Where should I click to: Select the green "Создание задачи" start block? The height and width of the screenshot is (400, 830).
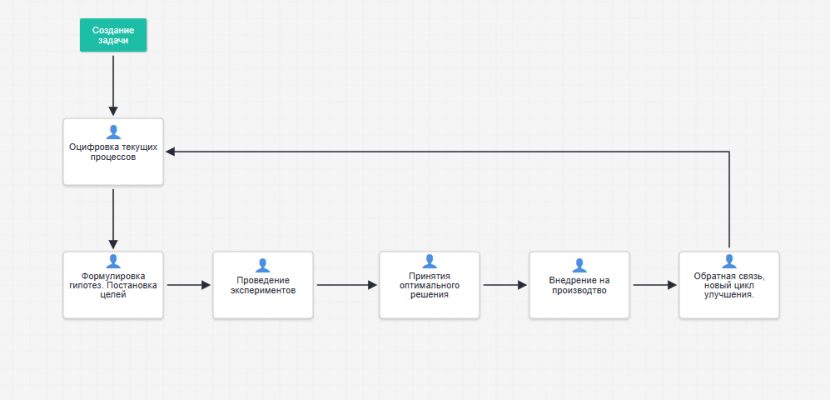click(113, 36)
